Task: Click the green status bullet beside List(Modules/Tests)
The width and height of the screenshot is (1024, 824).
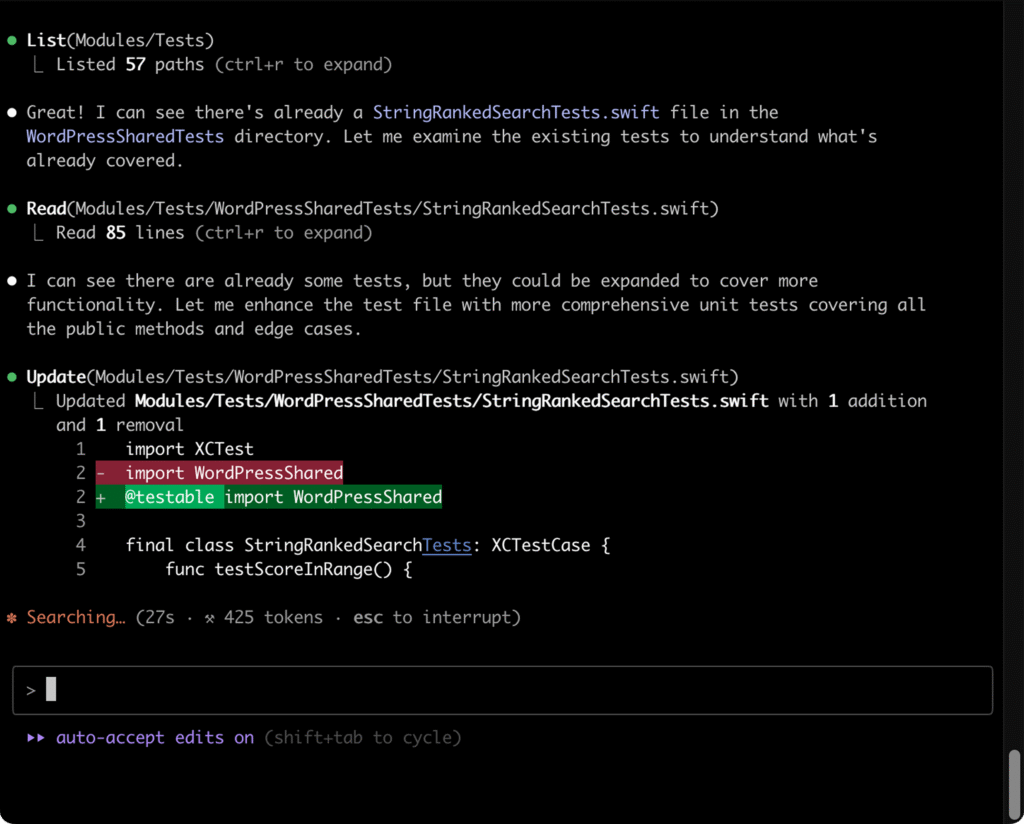Action: pyautogui.click(x=12, y=40)
